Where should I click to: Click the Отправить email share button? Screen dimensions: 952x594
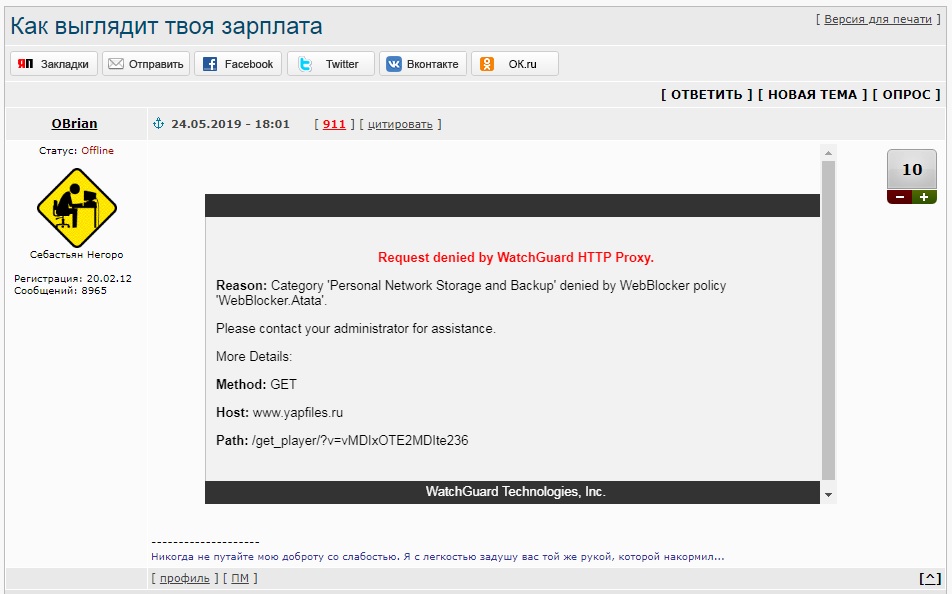tap(146, 64)
